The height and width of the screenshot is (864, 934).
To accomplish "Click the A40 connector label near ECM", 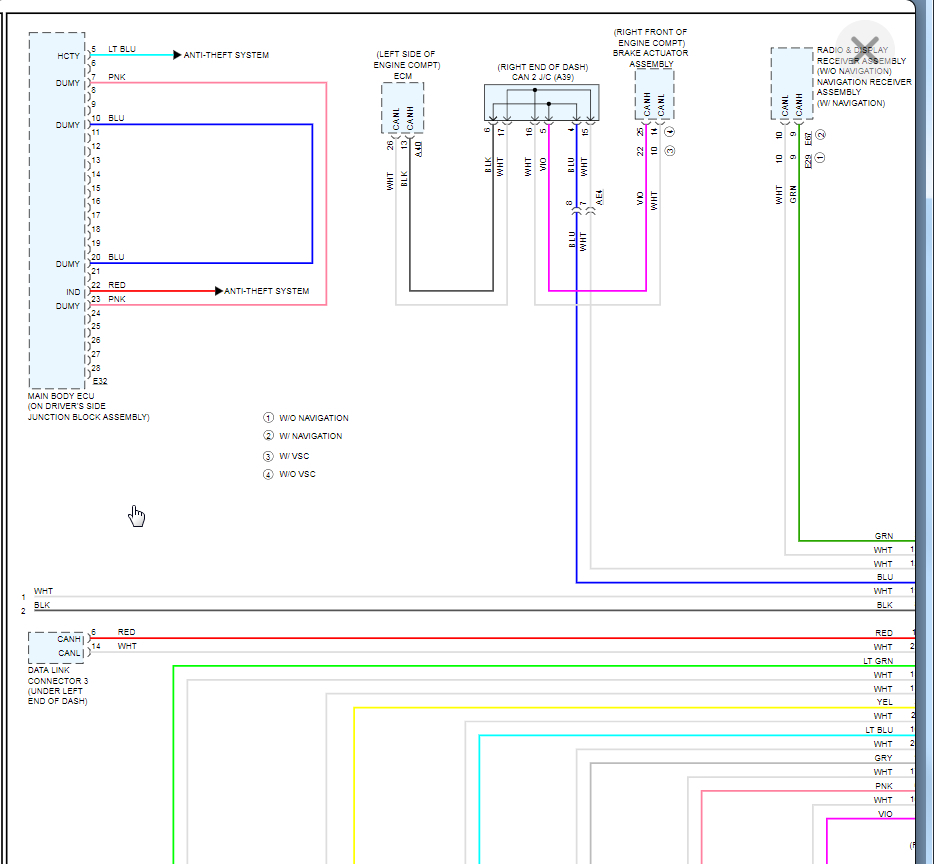I will pyautogui.click(x=418, y=148).
